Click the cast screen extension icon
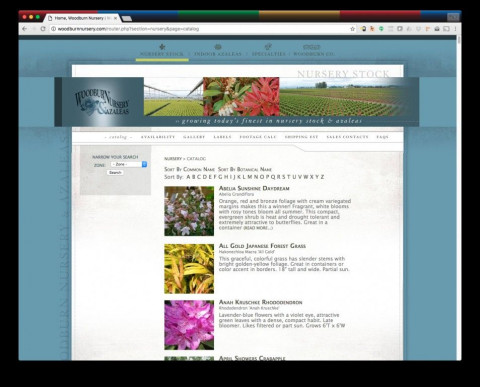 (x=446, y=29)
